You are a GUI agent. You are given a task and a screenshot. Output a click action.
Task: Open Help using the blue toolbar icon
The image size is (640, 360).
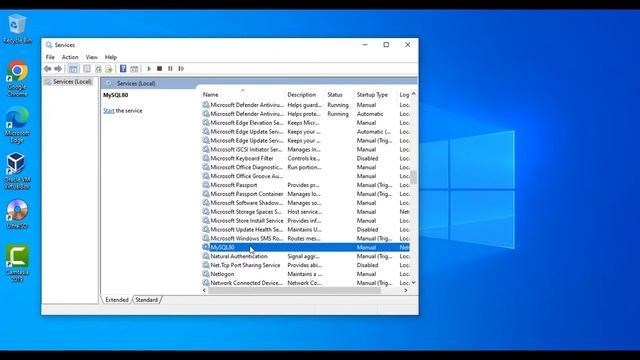(x=123, y=69)
